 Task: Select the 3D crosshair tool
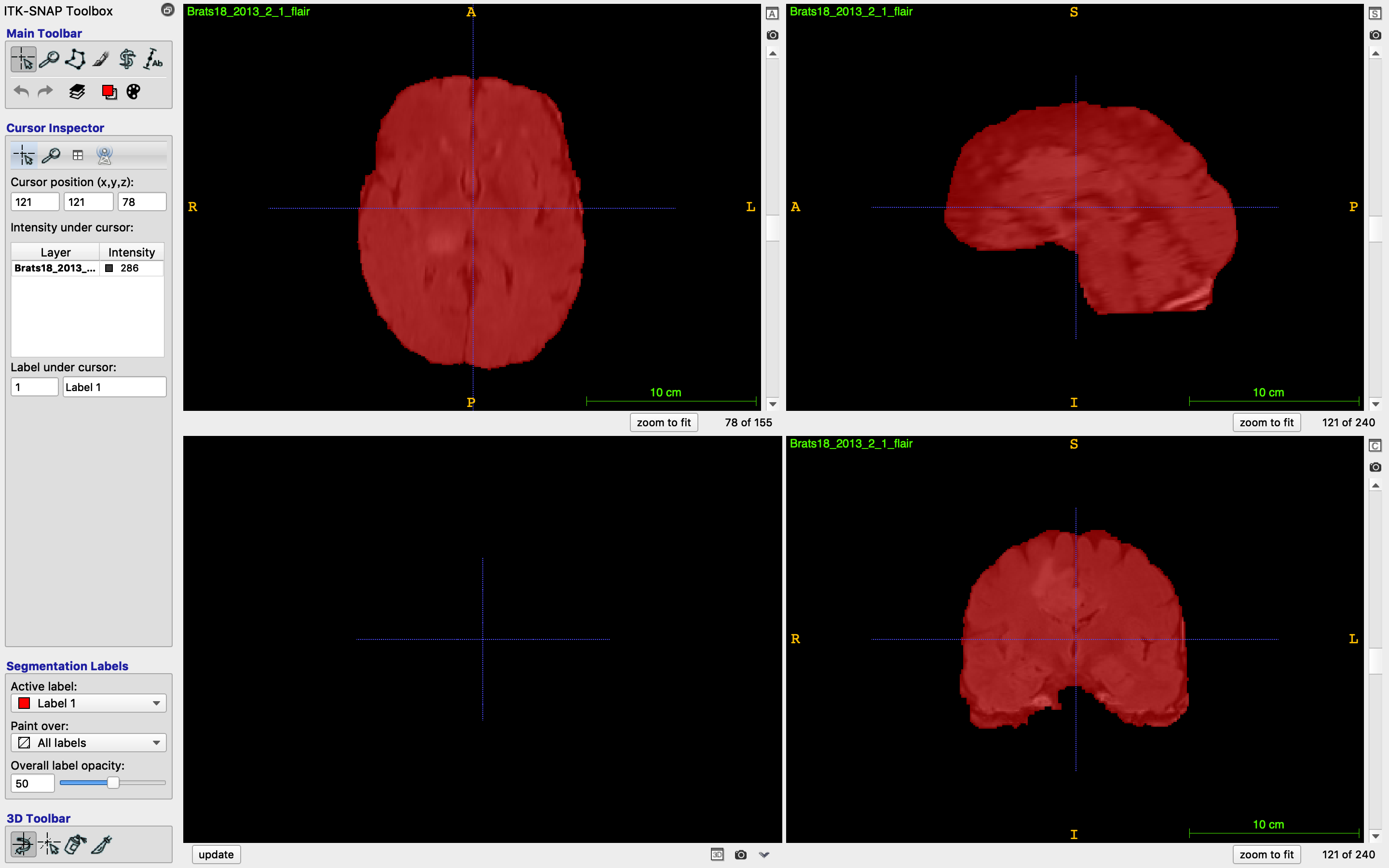pos(49,844)
